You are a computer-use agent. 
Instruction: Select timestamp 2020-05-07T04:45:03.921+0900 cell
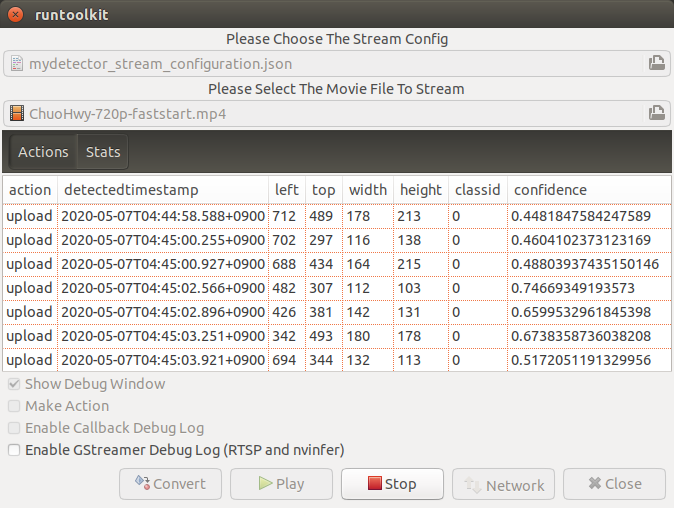pos(163,361)
